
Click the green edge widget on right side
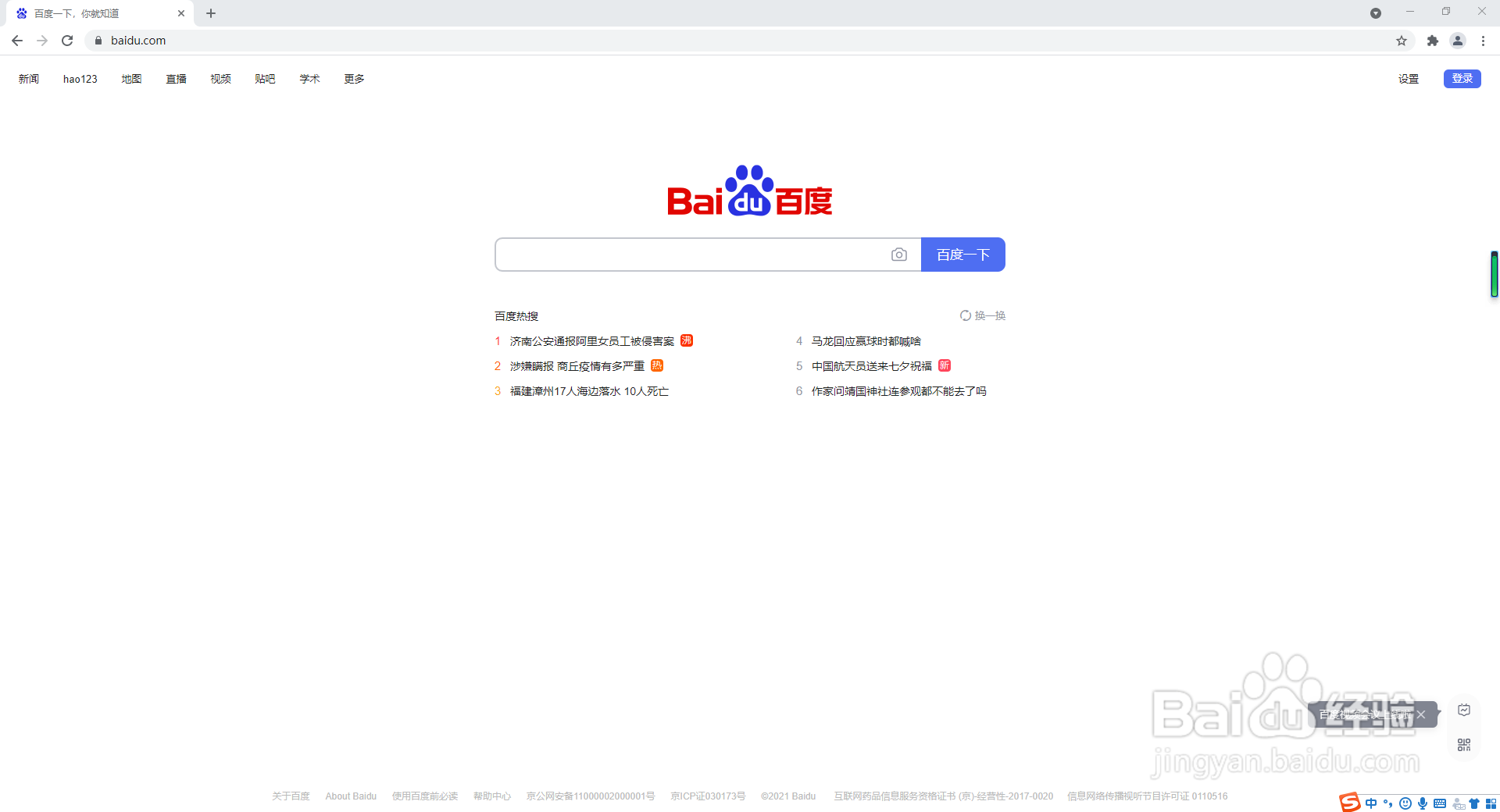coord(1495,274)
